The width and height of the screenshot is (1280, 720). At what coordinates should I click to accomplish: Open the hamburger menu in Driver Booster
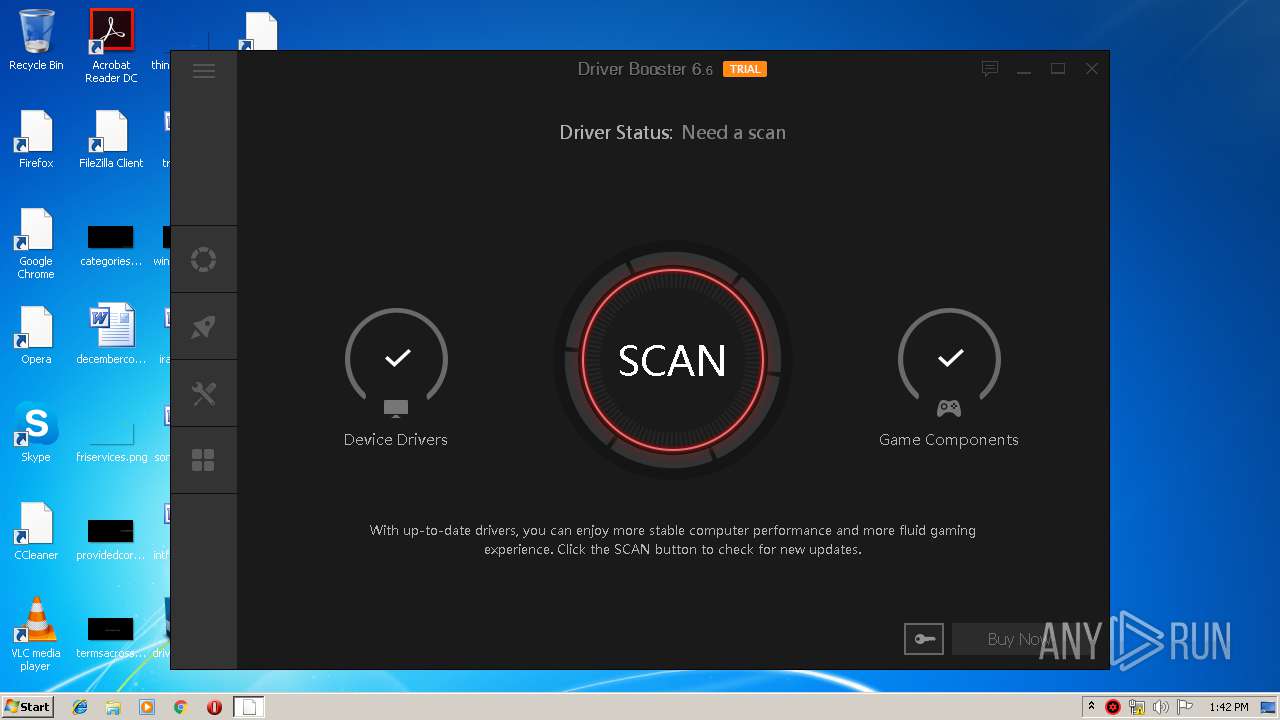[x=204, y=71]
